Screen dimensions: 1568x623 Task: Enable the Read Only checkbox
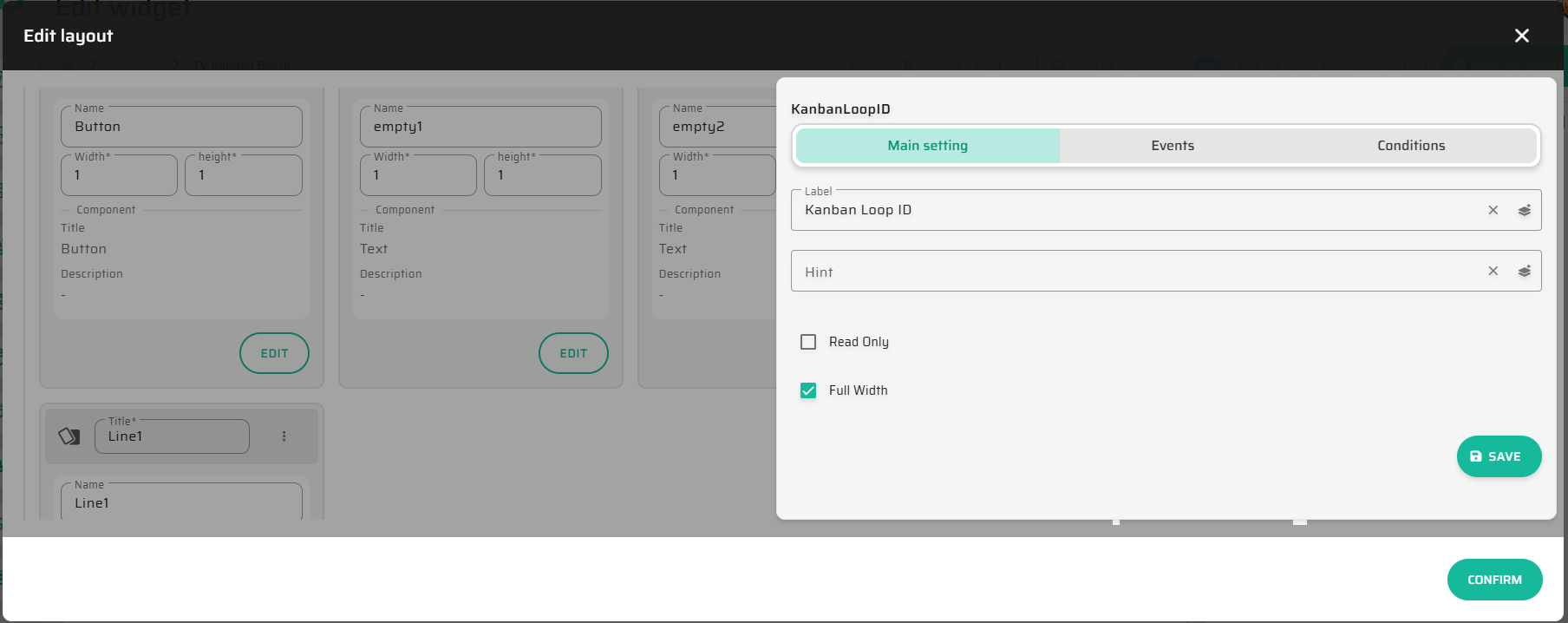click(808, 342)
